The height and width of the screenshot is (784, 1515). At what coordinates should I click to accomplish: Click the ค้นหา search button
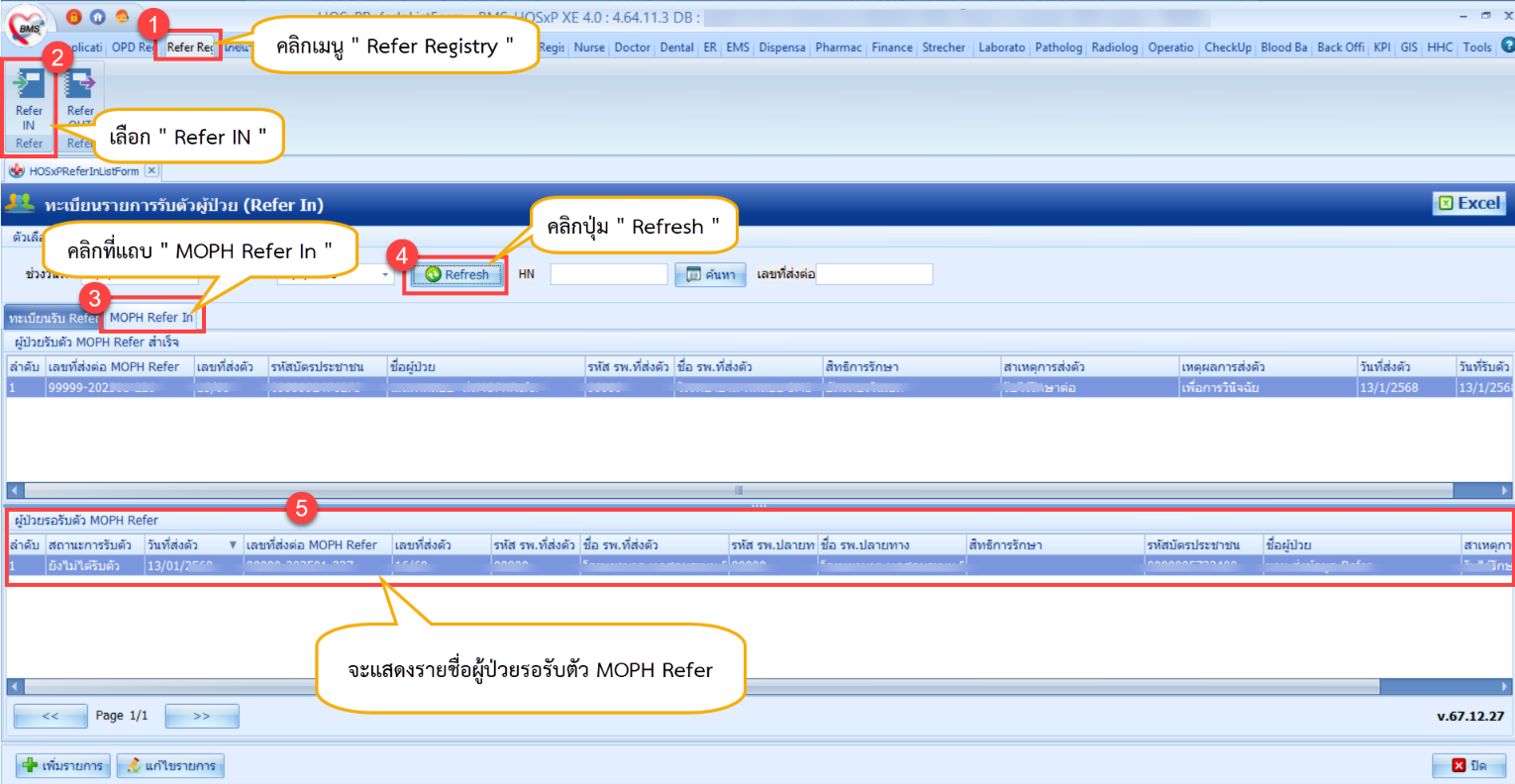click(x=710, y=274)
